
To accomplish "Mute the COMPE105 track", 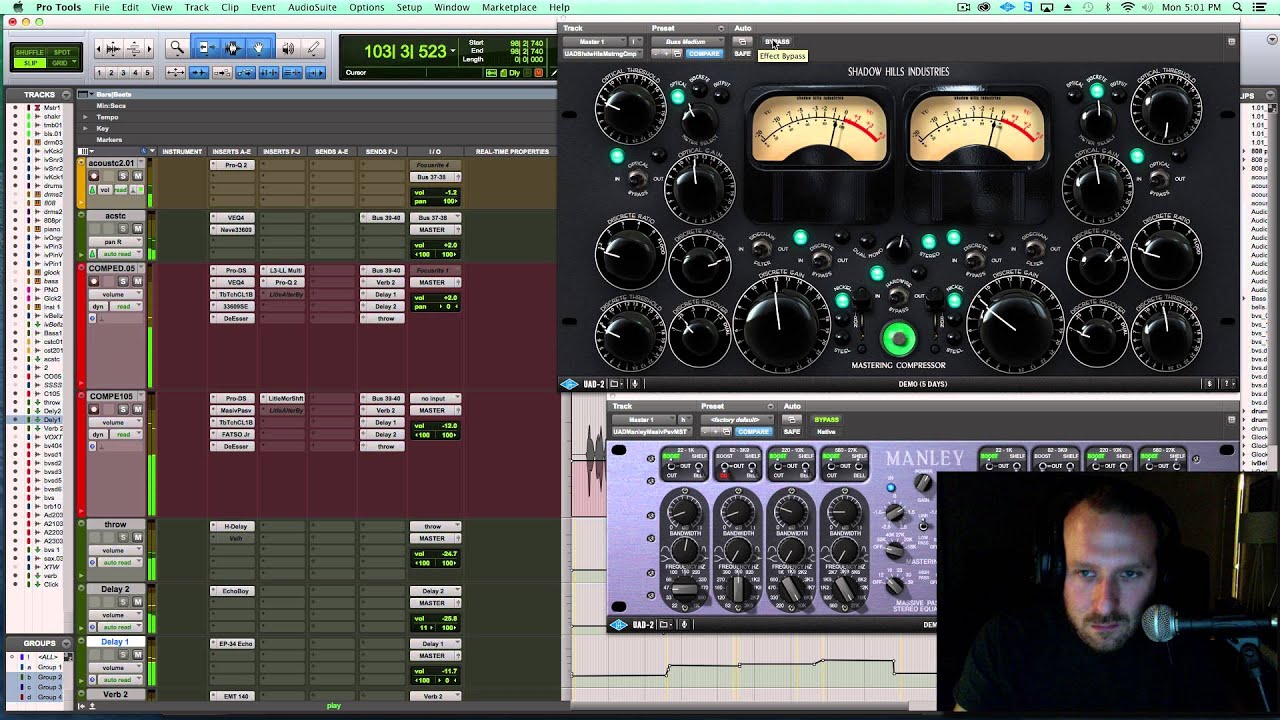I will tap(137, 410).
